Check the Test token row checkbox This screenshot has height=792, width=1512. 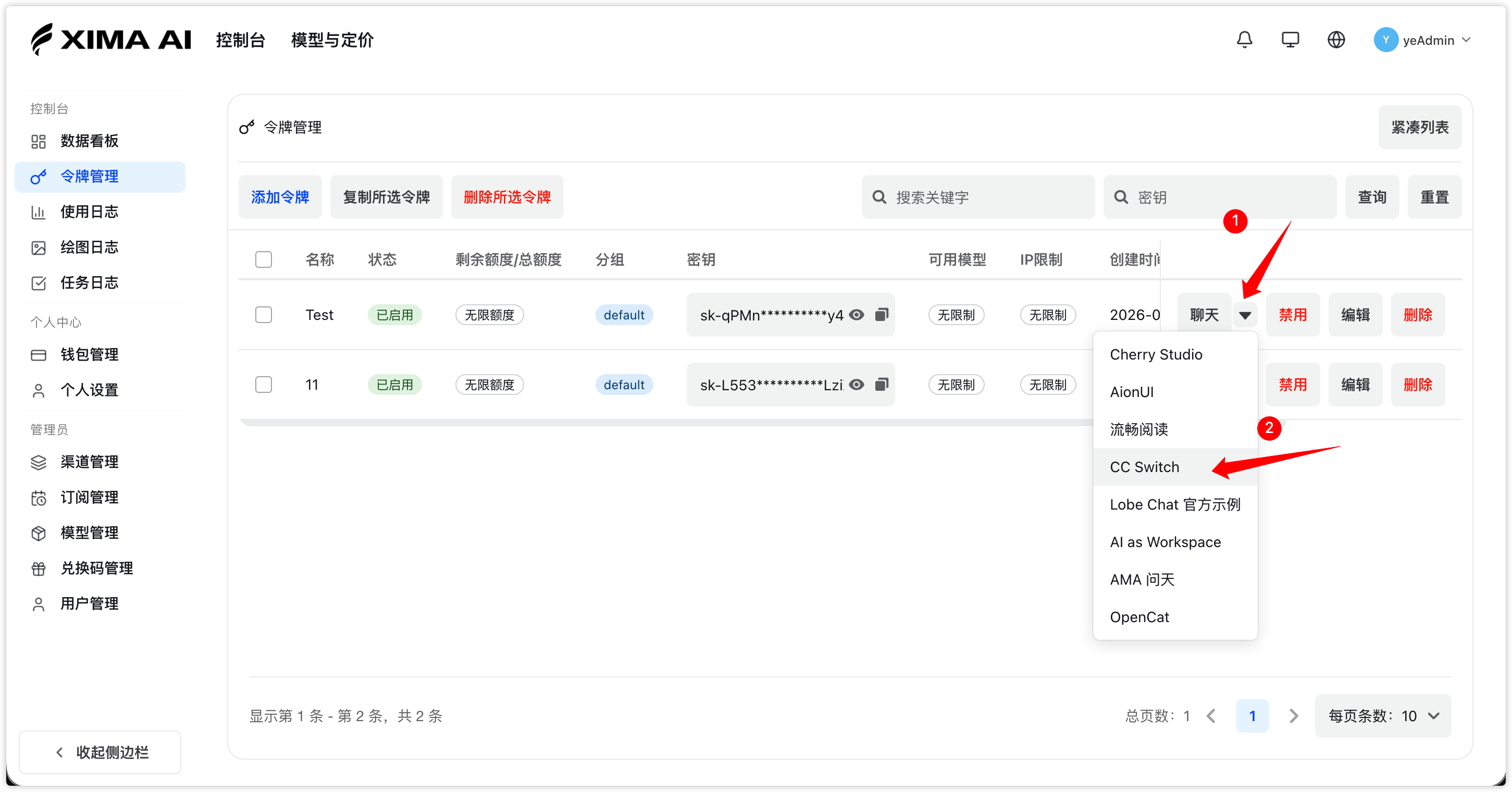pyautogui.click(x=264, y=315)
